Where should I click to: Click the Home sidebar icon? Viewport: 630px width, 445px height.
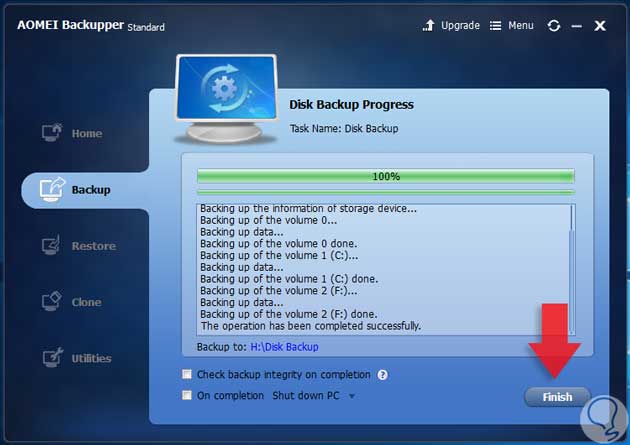[52, 133]
